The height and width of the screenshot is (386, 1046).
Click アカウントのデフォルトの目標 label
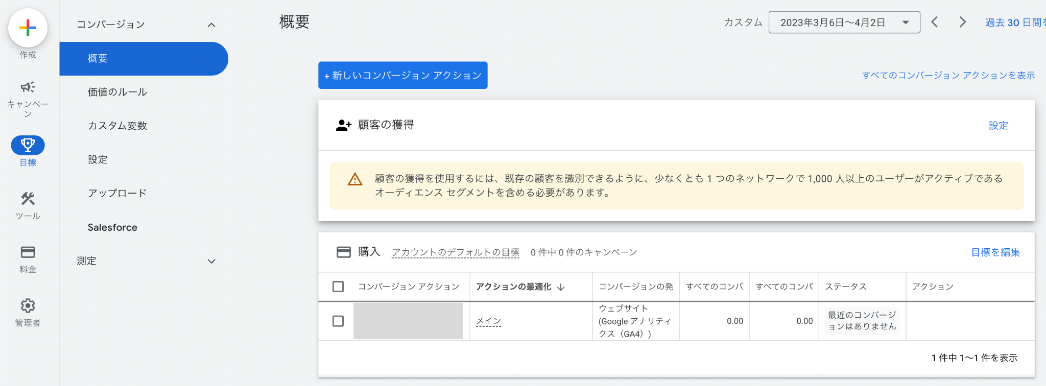456,252
